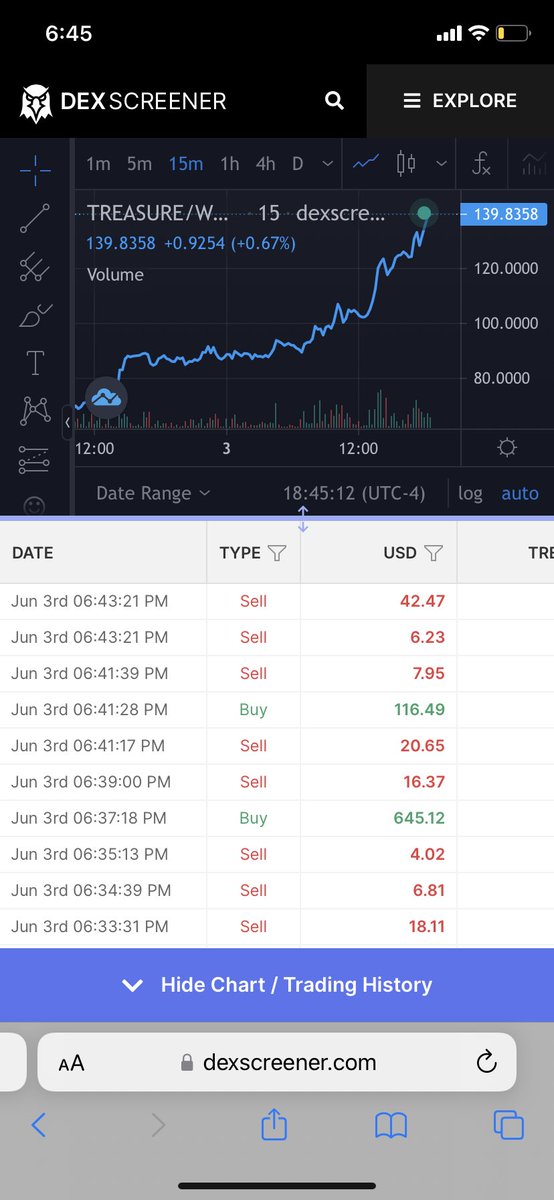Click the TradingView cloud logo on chart
This screenshot has width=554, height=1200.
click(105, 397)
